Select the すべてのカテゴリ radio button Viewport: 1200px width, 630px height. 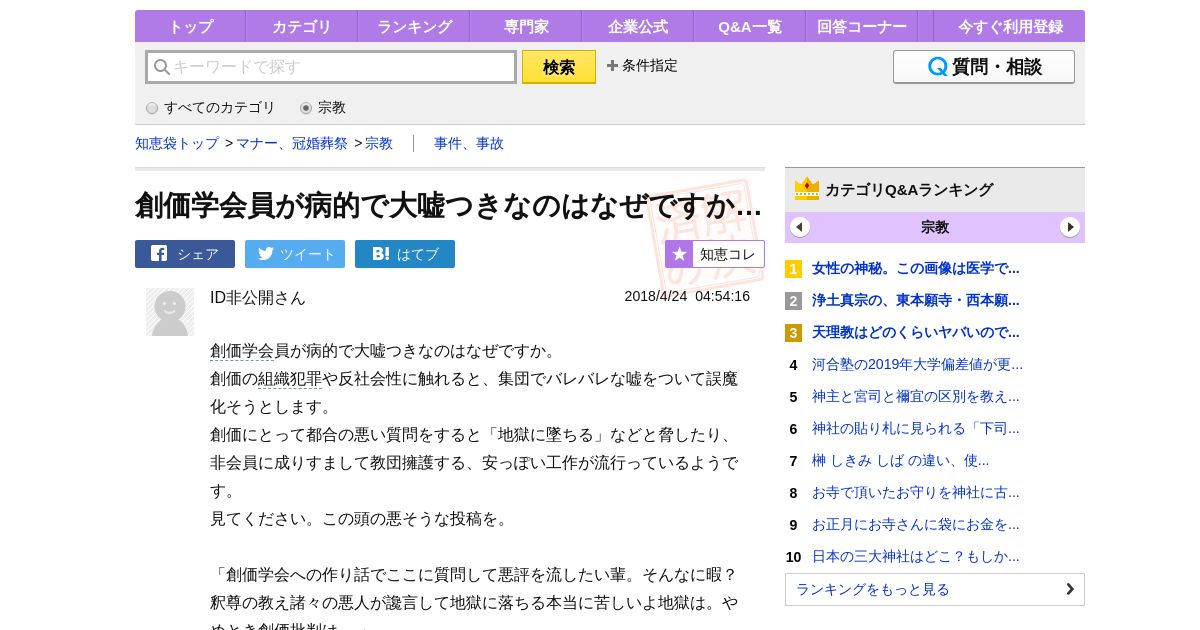[x=152, y=108]
